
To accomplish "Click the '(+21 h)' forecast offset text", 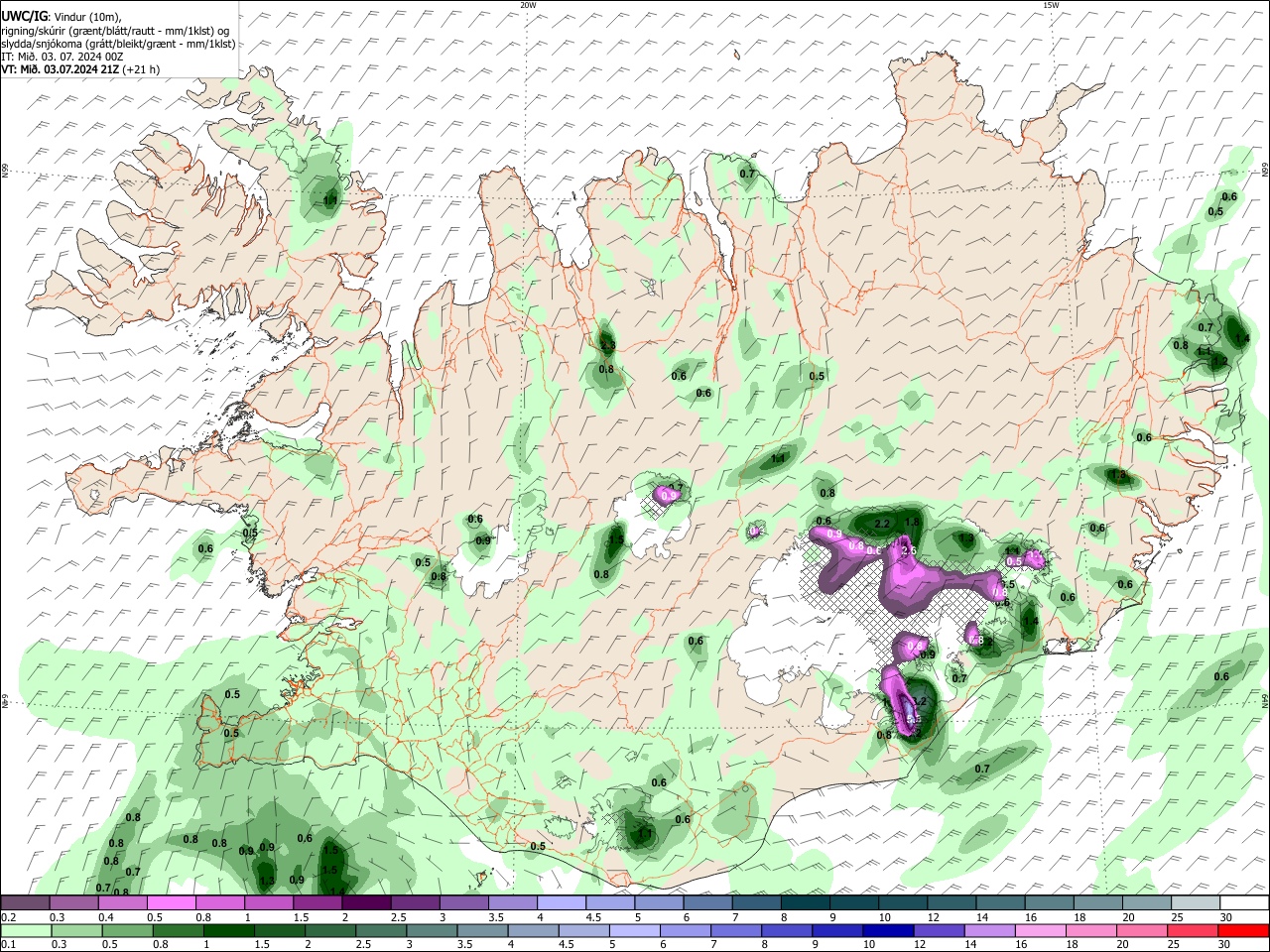I will 142,69.
